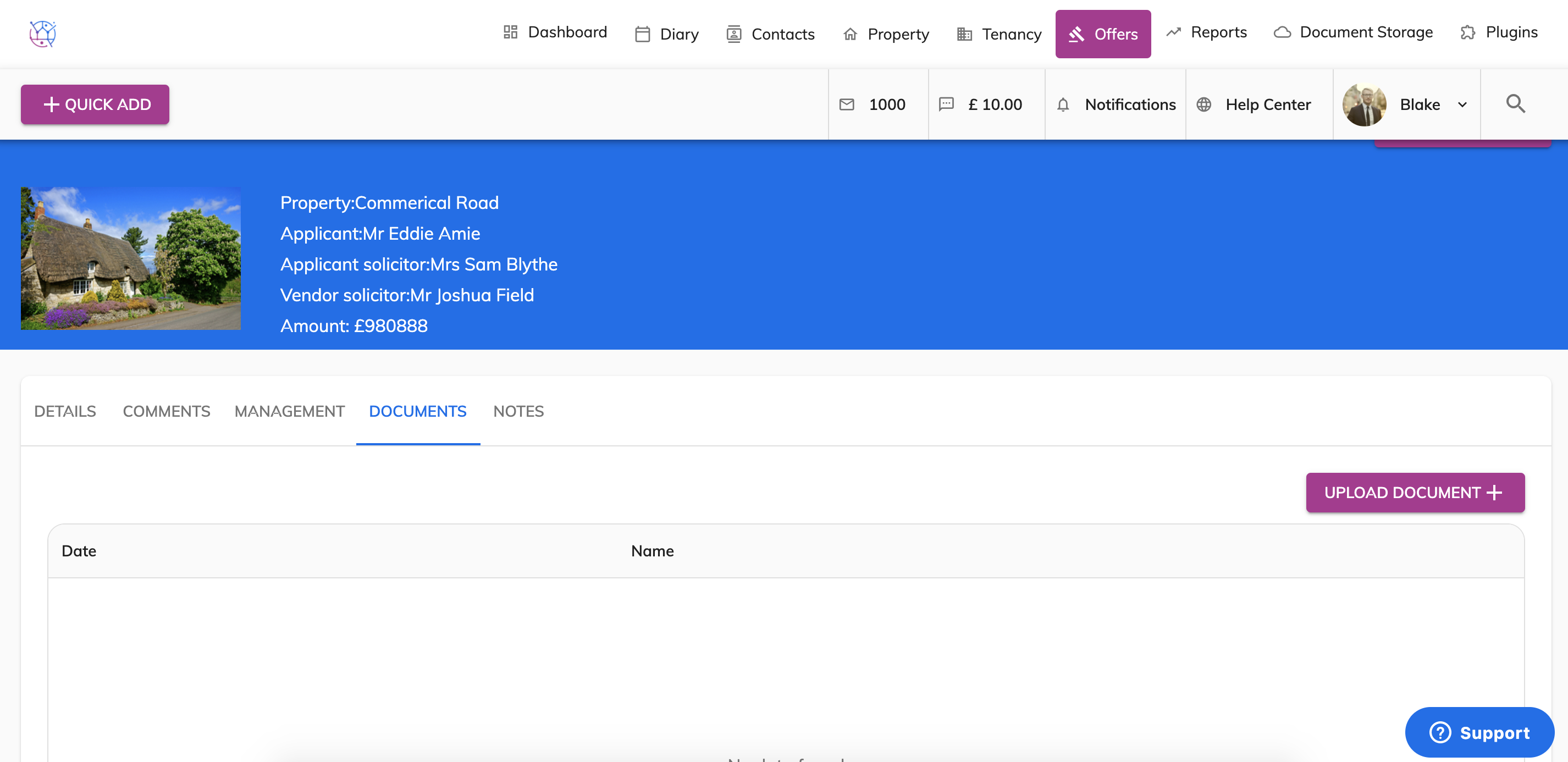Screen dimensions: 1568x762
Task: Select the Notes tab
Action: click(x=518, y=411)
